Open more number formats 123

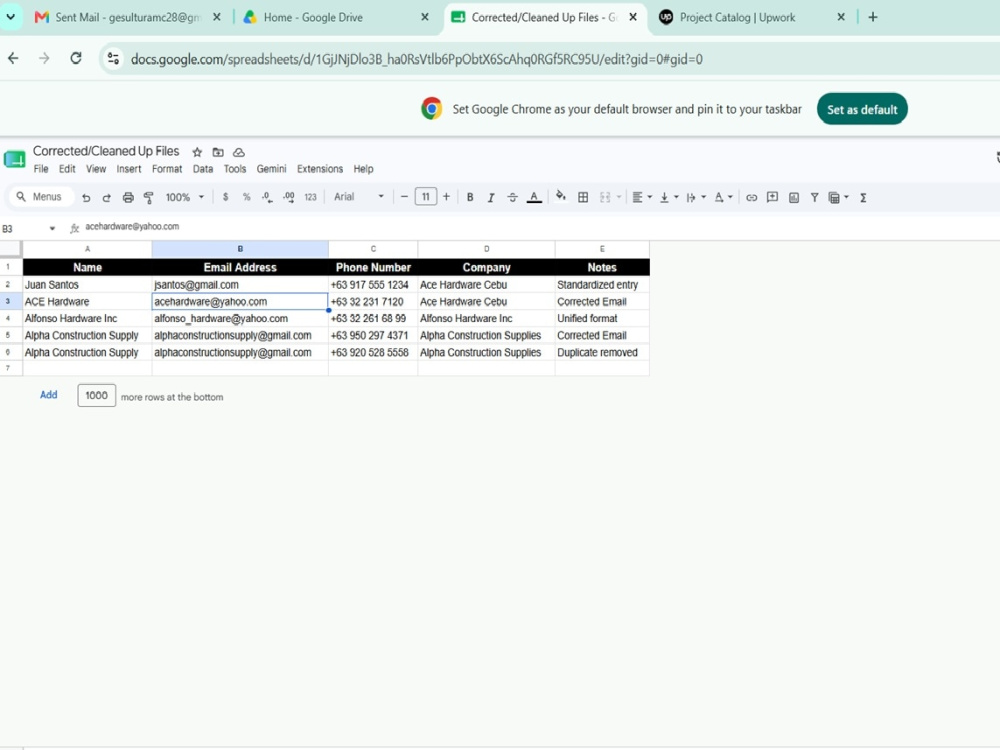[x=311, y=198]
